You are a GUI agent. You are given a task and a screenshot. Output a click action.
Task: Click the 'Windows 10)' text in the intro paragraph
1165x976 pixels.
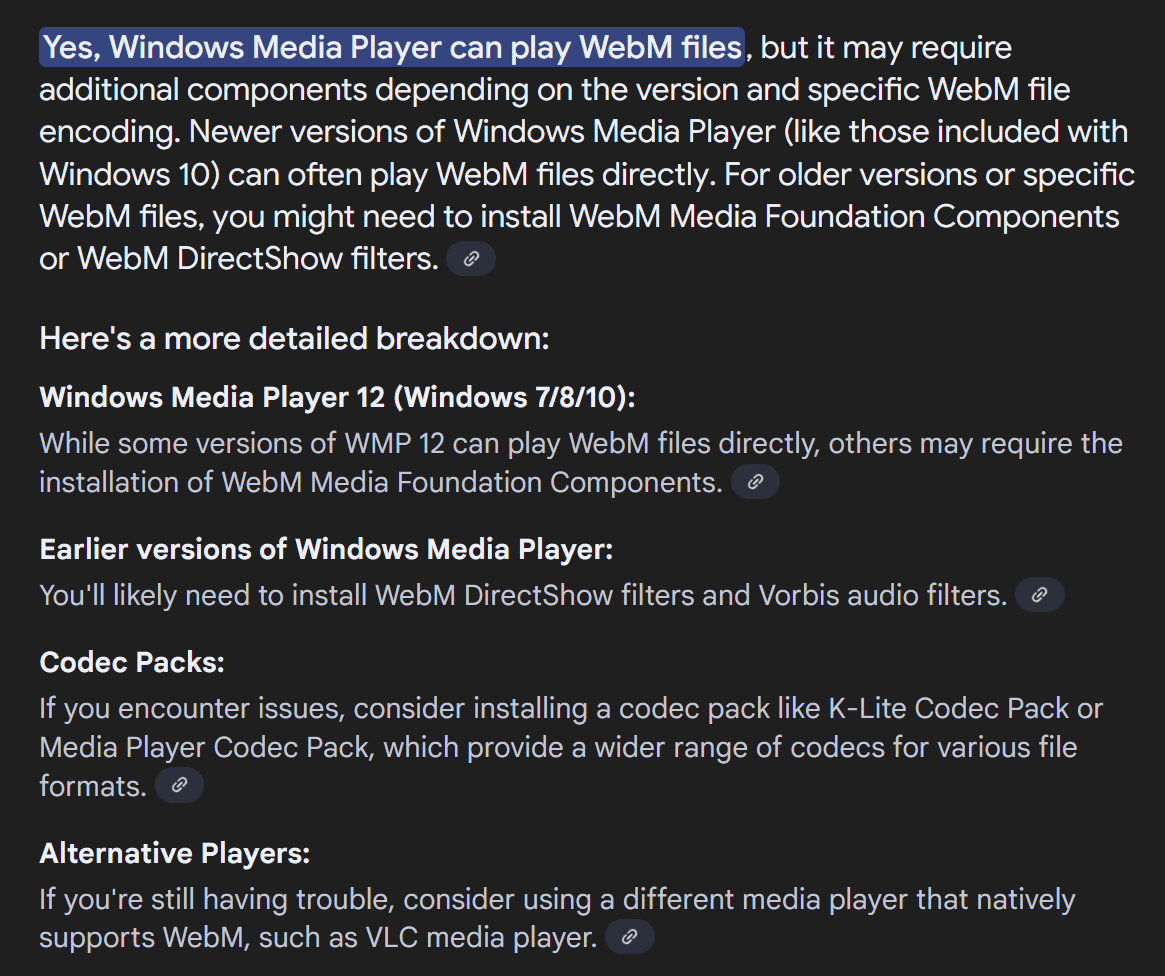pyautogui.click(x=130, y=175)
